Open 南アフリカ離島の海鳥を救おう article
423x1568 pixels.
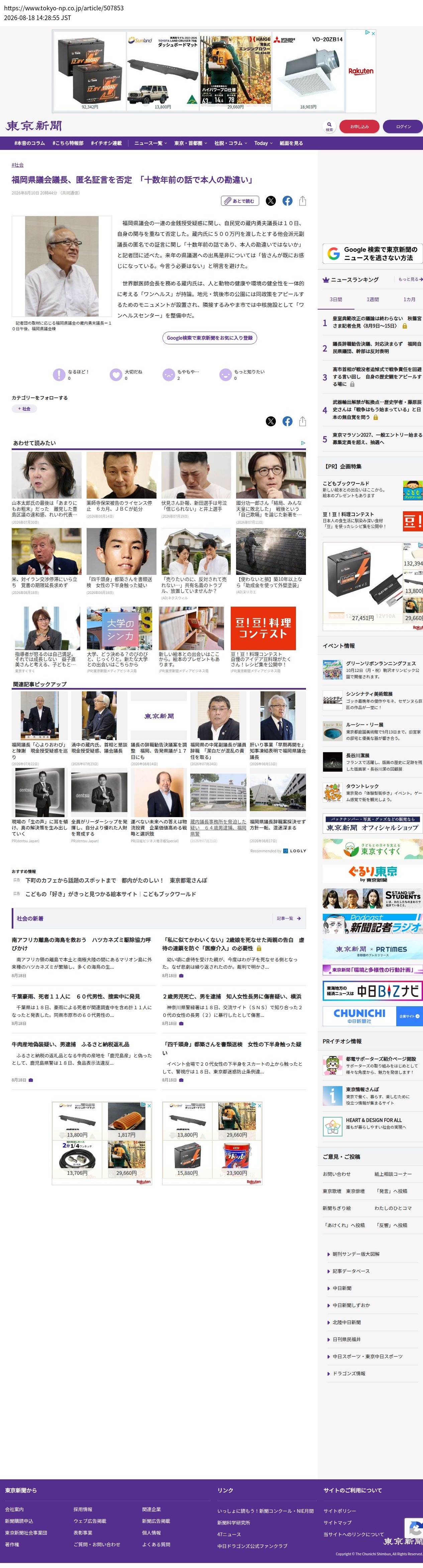81,944
